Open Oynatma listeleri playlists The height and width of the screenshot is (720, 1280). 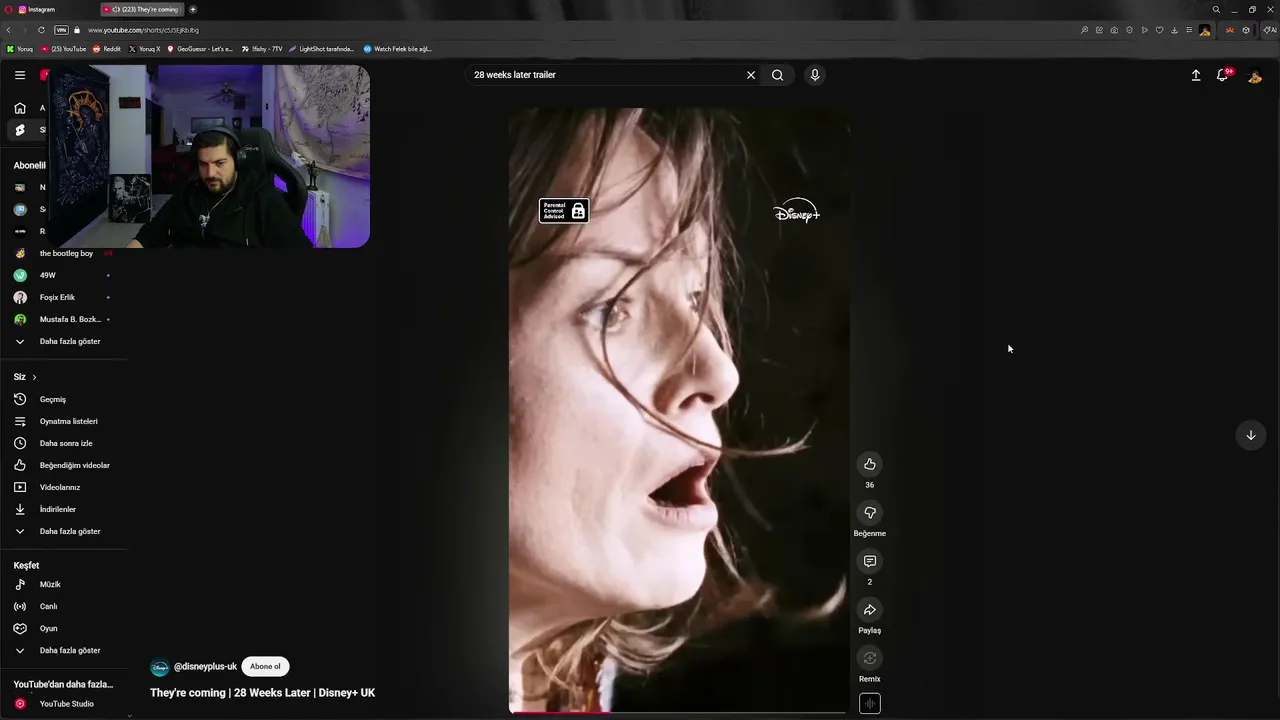pos(64,421)
